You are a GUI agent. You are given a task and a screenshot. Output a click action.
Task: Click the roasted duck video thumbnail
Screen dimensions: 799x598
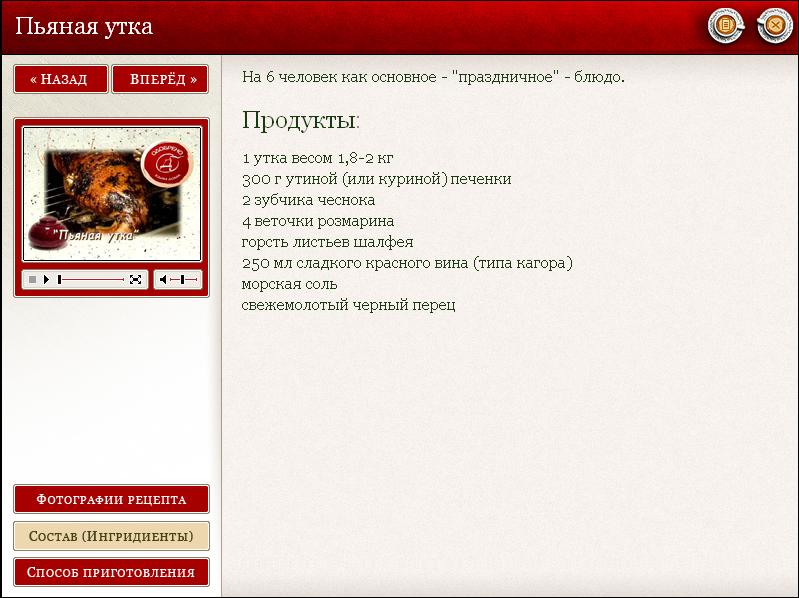pyautogui.click(x=111, y=193)
